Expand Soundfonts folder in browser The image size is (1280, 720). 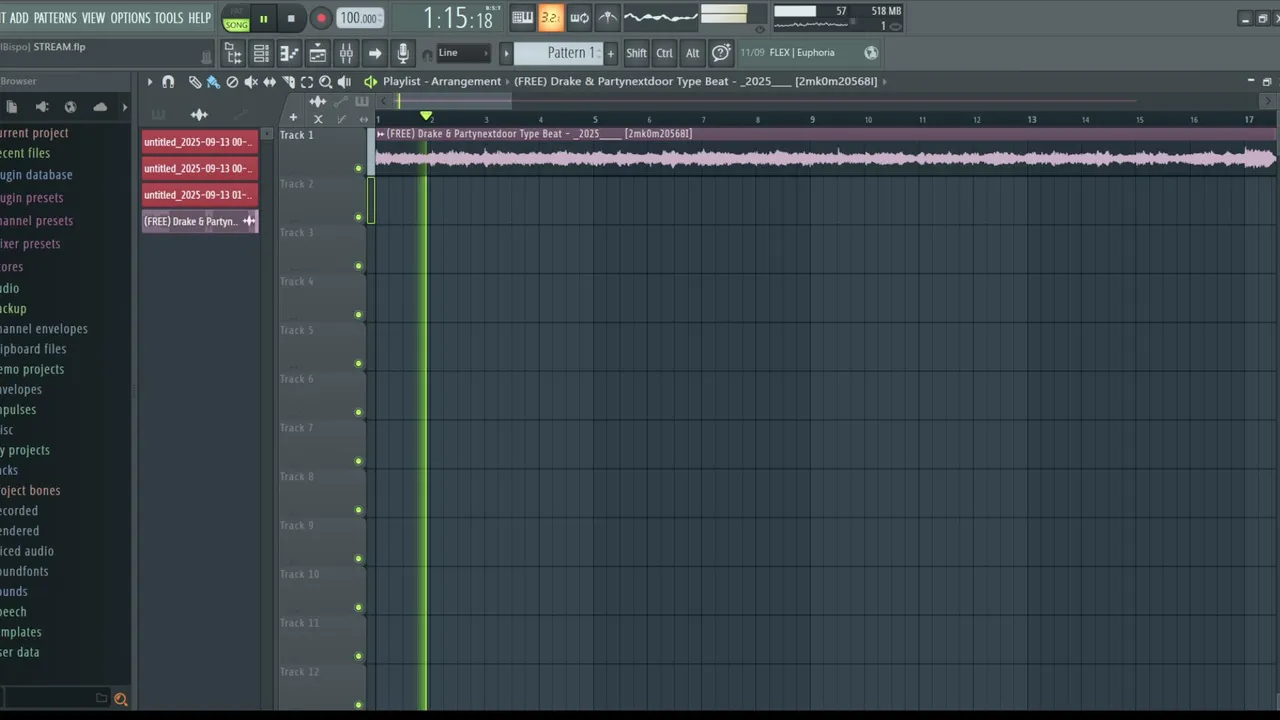point(24,571)
